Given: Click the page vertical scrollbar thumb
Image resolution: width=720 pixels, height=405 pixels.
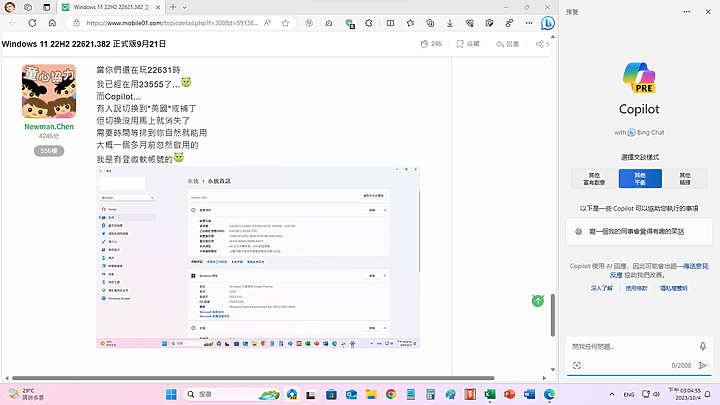Looking at the screenshot, I should (x=552, y=315).
